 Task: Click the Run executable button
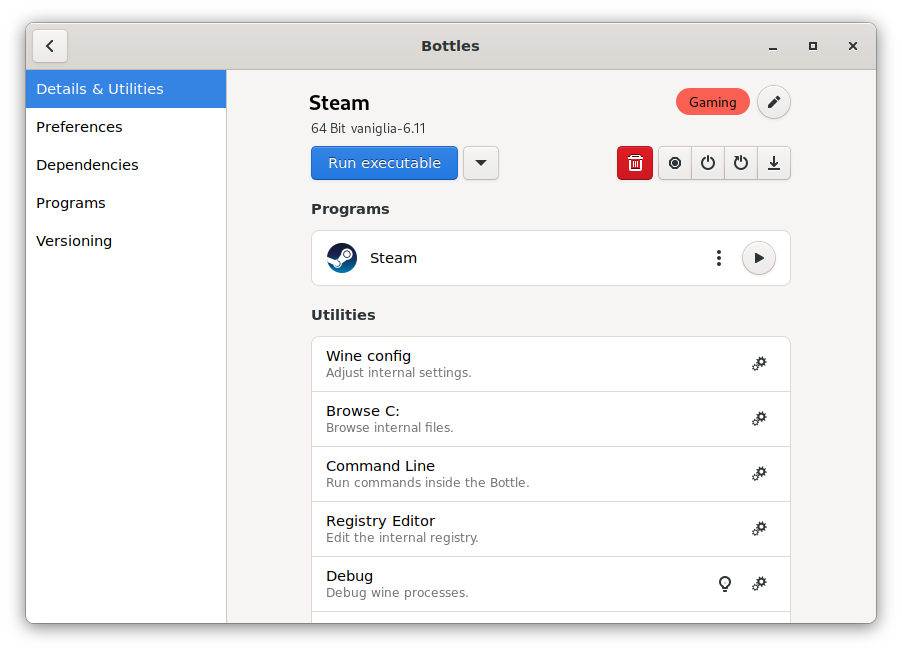[x=384, y=163]
